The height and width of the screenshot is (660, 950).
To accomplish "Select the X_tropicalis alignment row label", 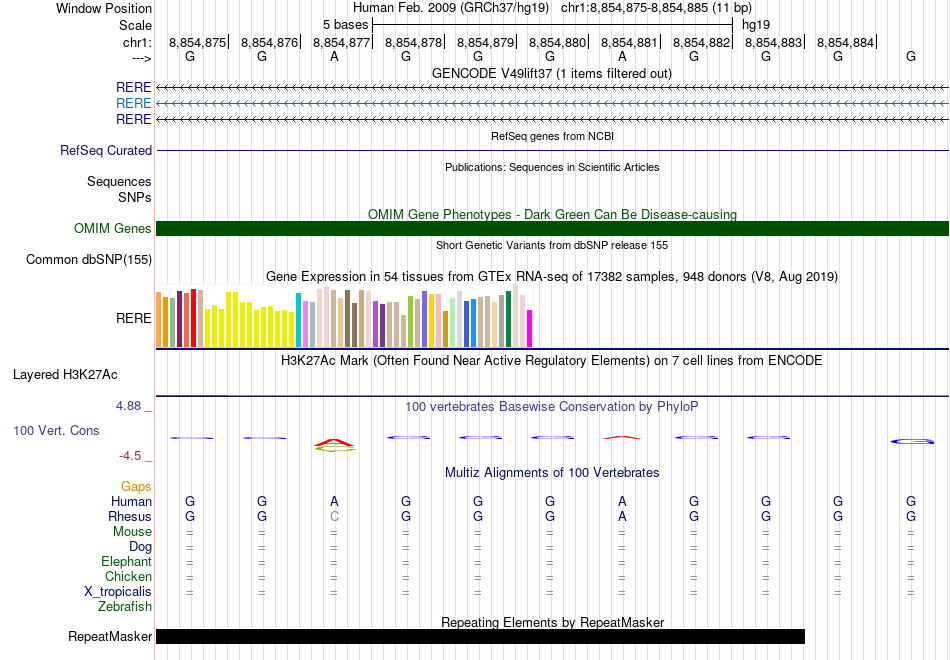I will pos(118,592).
